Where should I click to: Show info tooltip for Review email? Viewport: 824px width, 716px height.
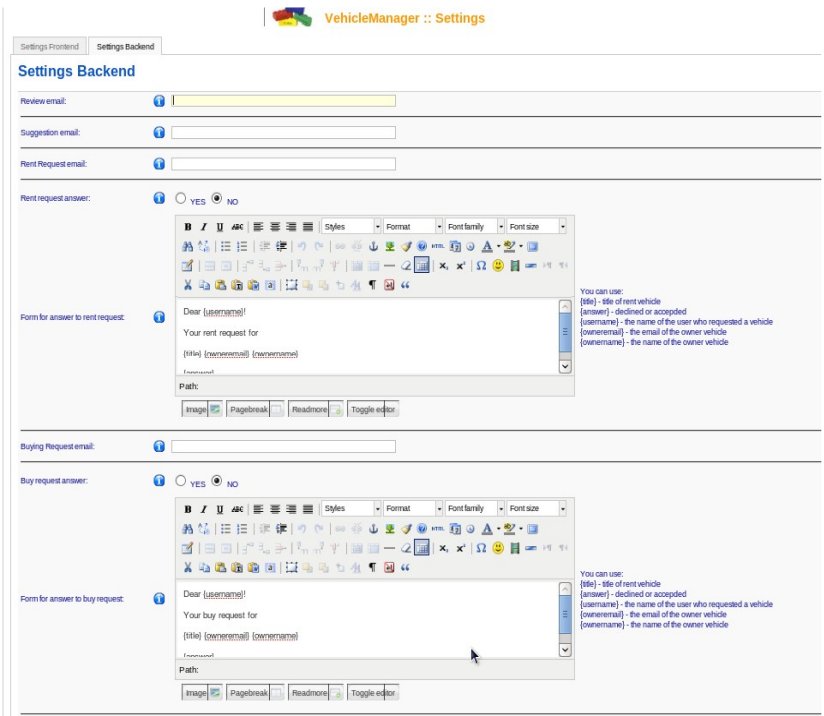pos(159,101)
